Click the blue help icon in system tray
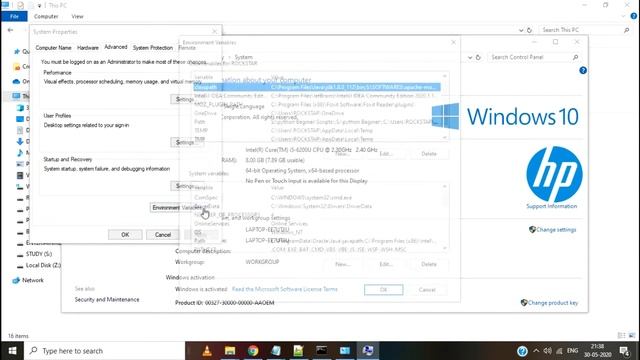Viewport: 640px width, 360px height. pos(522,351)
